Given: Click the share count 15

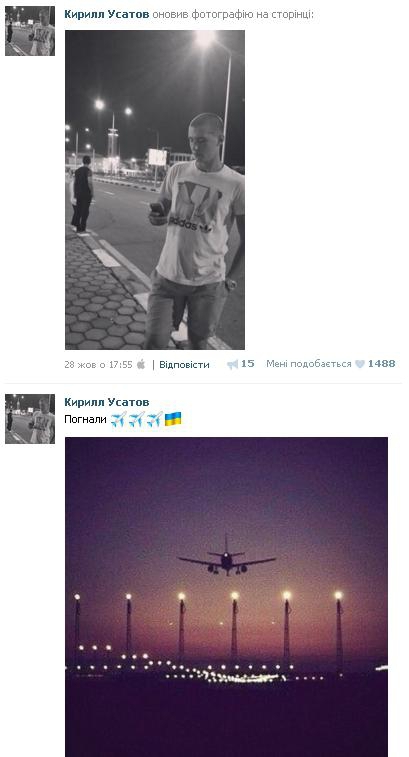Looking at the screenshot, I should click(247, 364).
